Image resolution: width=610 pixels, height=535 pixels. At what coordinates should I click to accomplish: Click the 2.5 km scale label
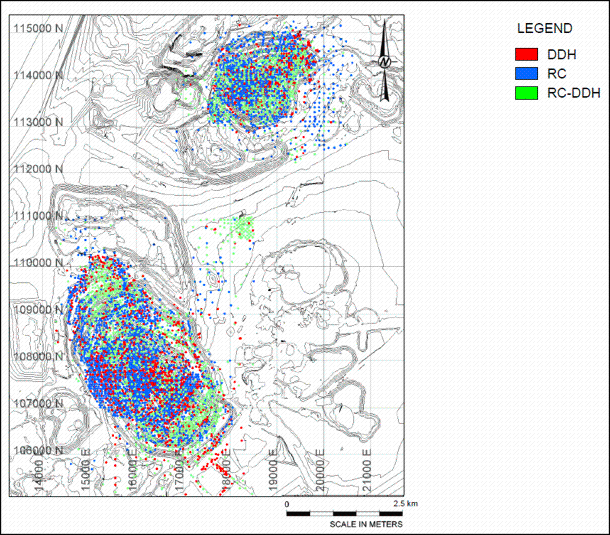click(405, 503)
